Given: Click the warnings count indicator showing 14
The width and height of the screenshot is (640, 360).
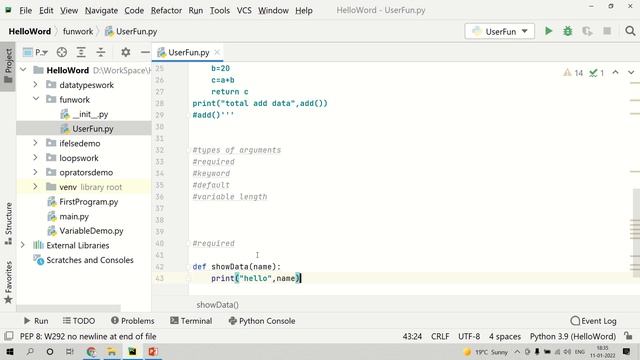Looking at the screenshot, I should point(573,73).
